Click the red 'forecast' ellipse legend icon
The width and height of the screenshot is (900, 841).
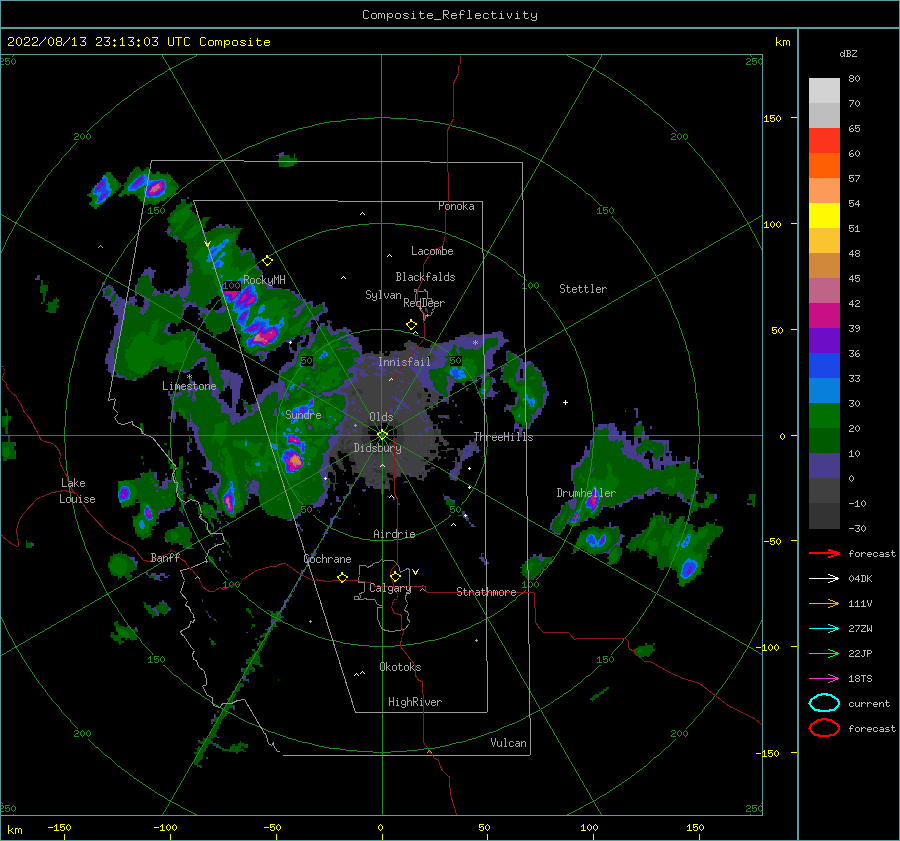[824, 728]
